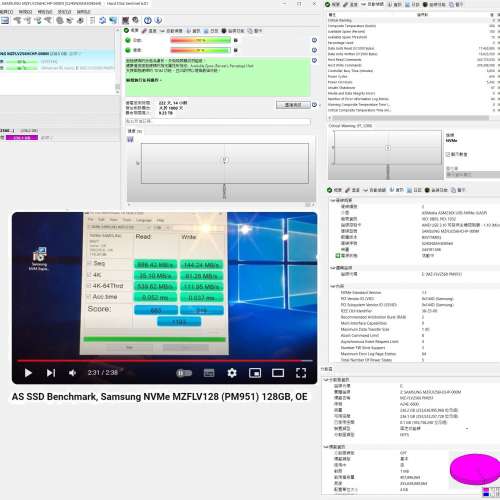This screenshot has height=500, width=500.
Task: Mute the video player volume
Action: click(x=72, y=373)
